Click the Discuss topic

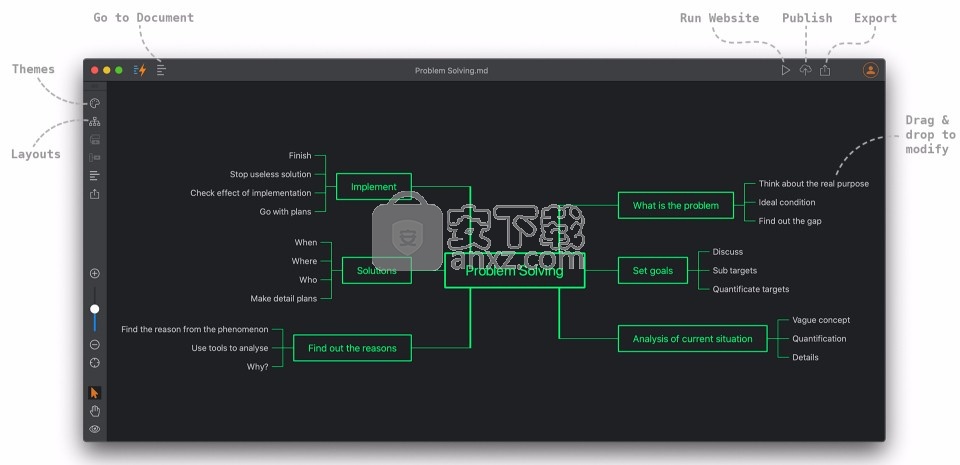tap(728, 251)
